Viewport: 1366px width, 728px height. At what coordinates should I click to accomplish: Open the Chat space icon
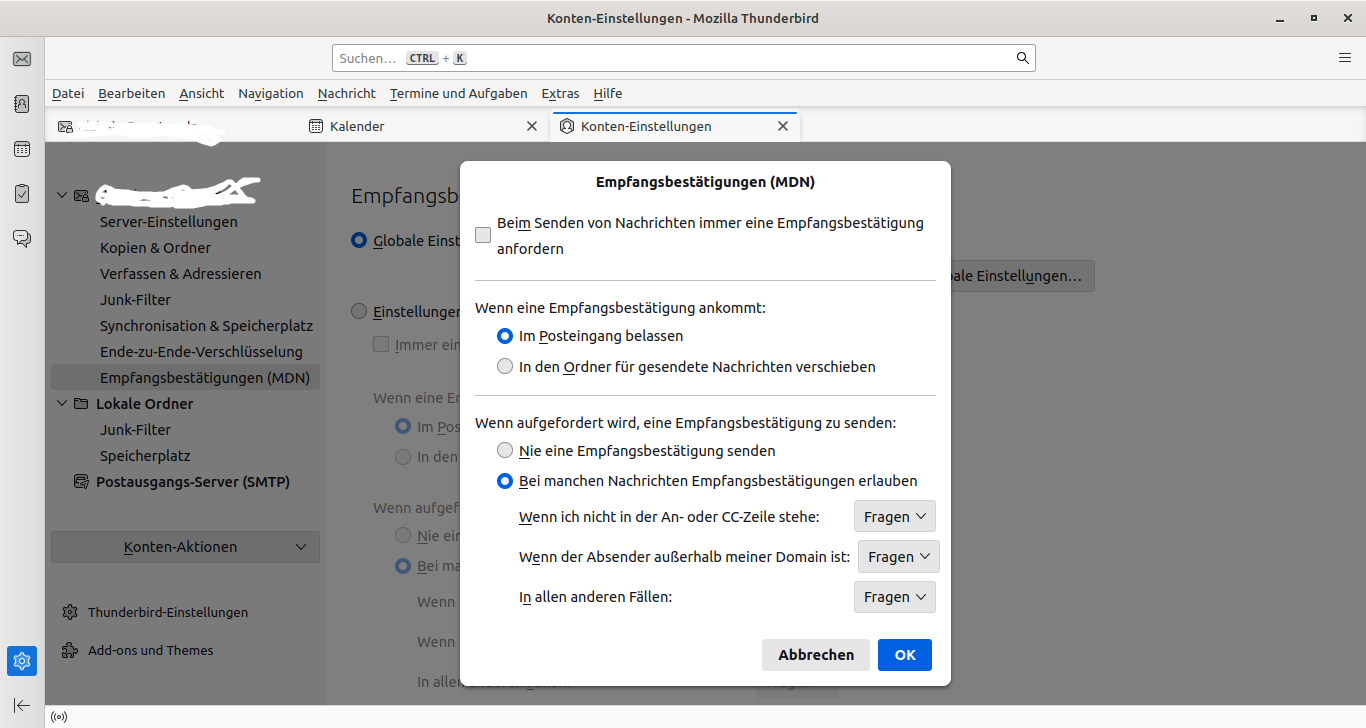coord(22,238)
